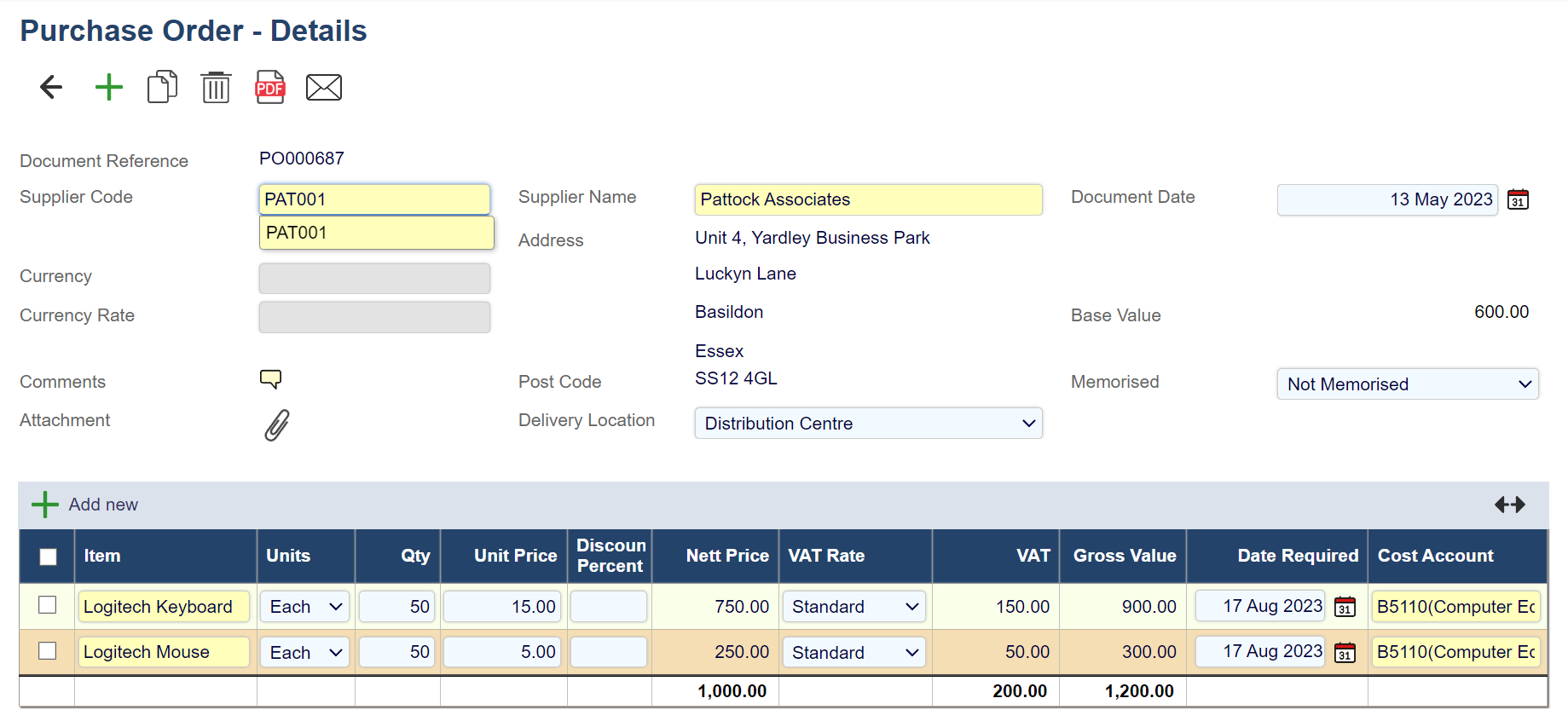Check the Logitech Mouse row checkbox
Image resolution: width=1568 pixels, height=727 pixels.
(x=48, y=651)
